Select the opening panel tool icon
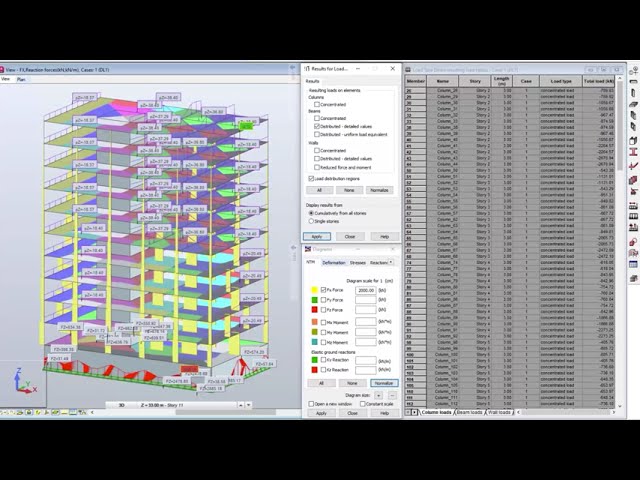640x480 pixels. click(x=633, y=127)
